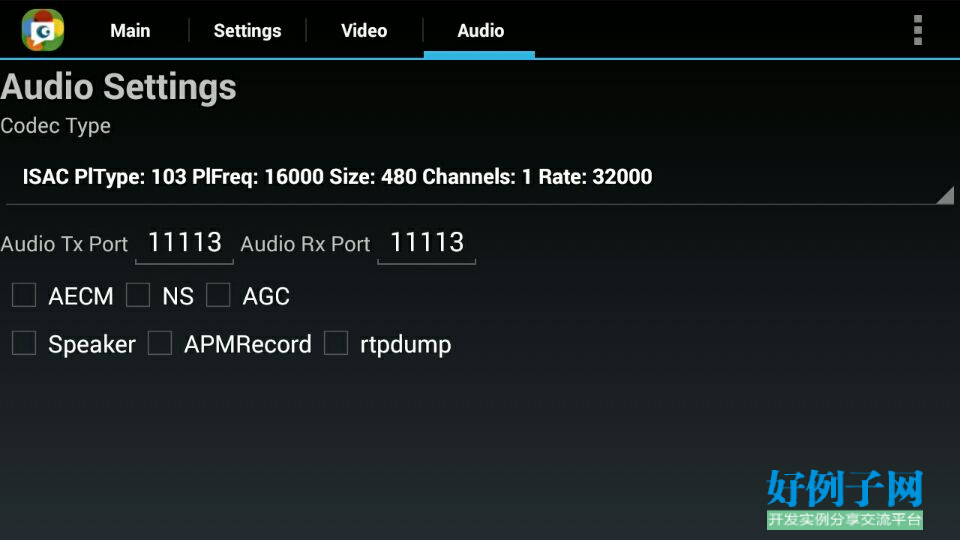Select the Audio tab
This screenshot has width=960, height=540.
pos(481,31)
